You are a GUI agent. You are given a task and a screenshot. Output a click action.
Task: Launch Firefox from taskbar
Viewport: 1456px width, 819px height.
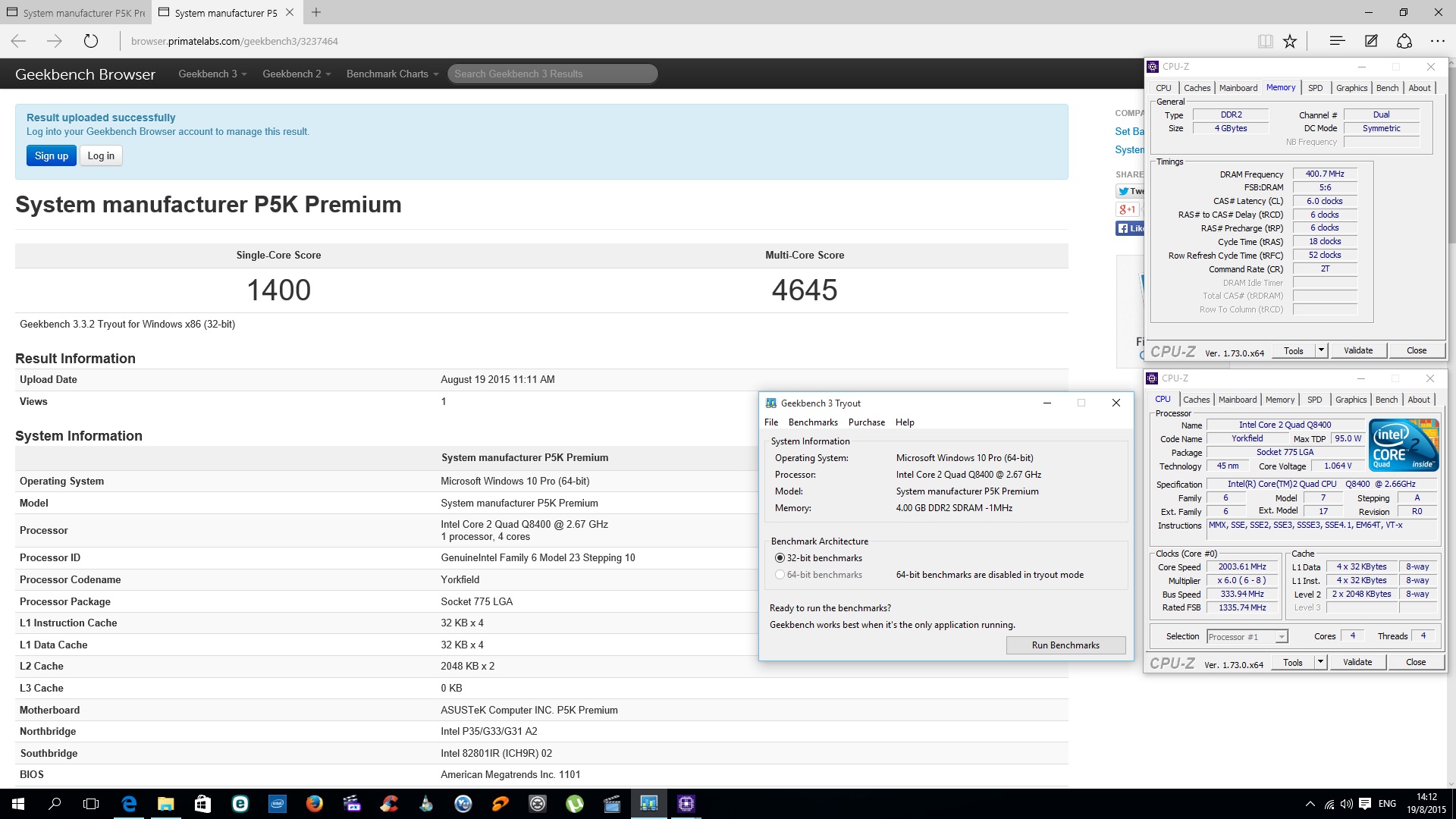314,804
